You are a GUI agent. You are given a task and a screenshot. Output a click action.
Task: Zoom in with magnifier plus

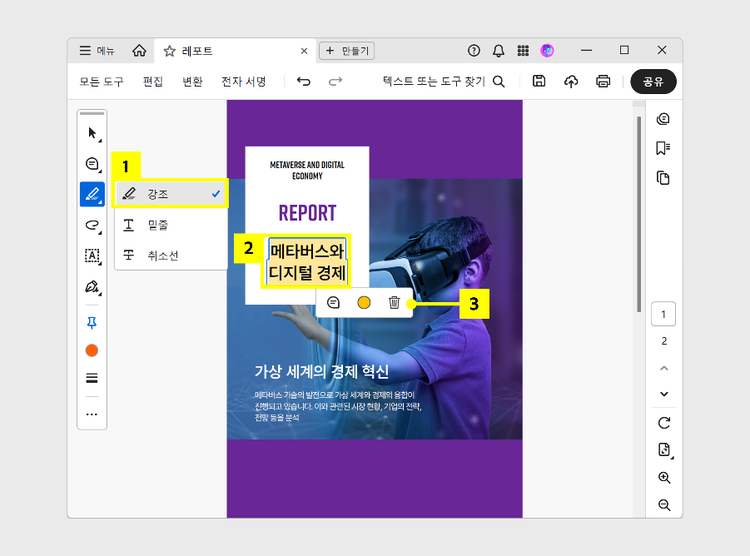pyautogui.click(x=664, y=478)
